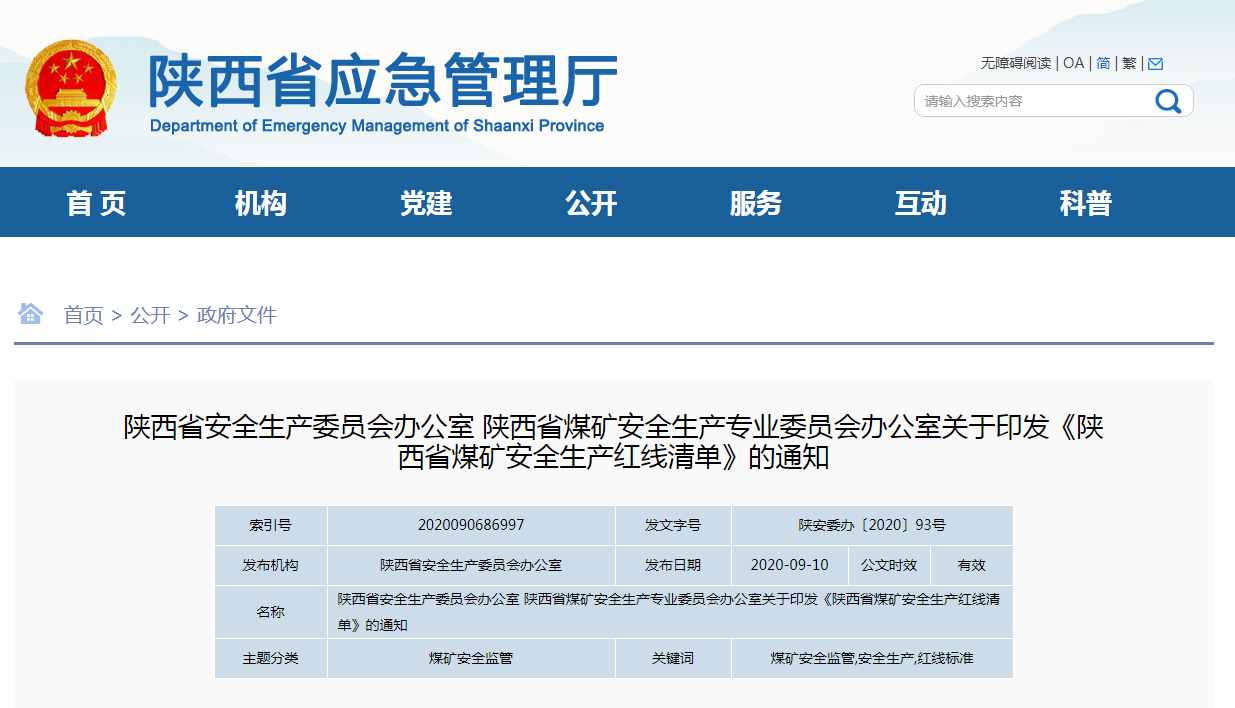The image size is (1235, 708).
Task: Click 首页 breadcrumb link
Action: click(x=83, y=315)
